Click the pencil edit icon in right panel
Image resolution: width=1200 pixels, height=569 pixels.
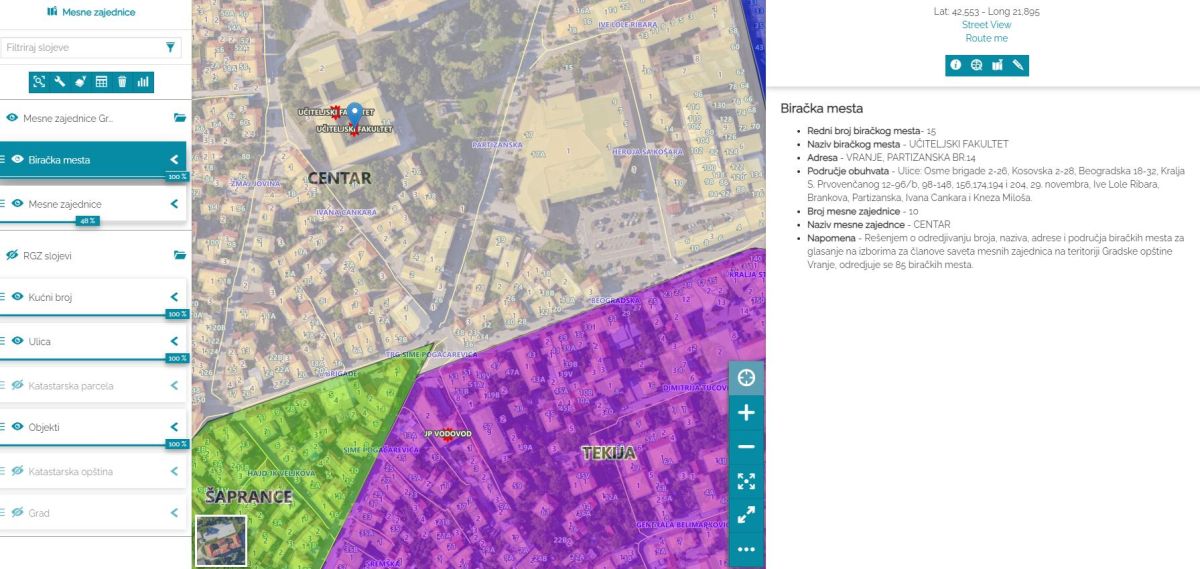coord(1018,65)
